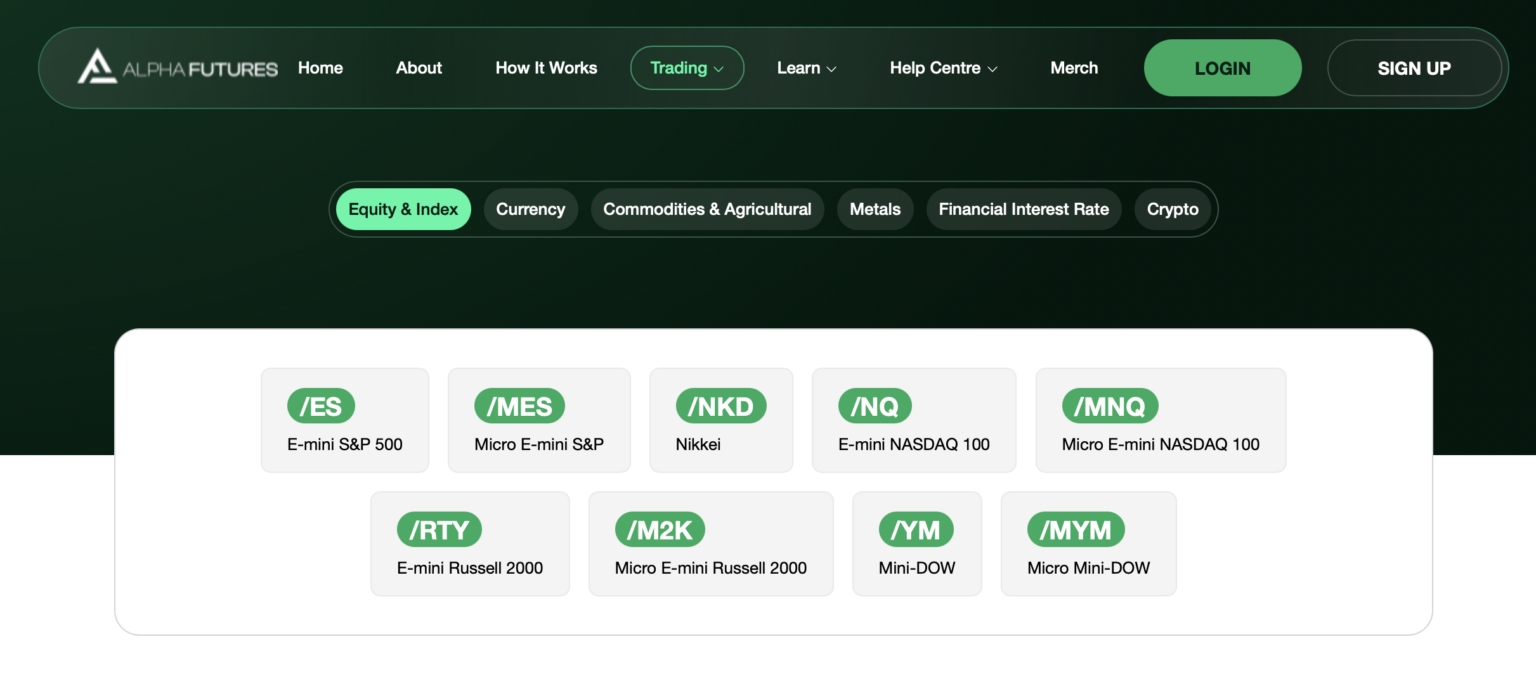1536x696 pixels.
Task: Open the /YM Mini-DOW card
Action: pos(917,544)
